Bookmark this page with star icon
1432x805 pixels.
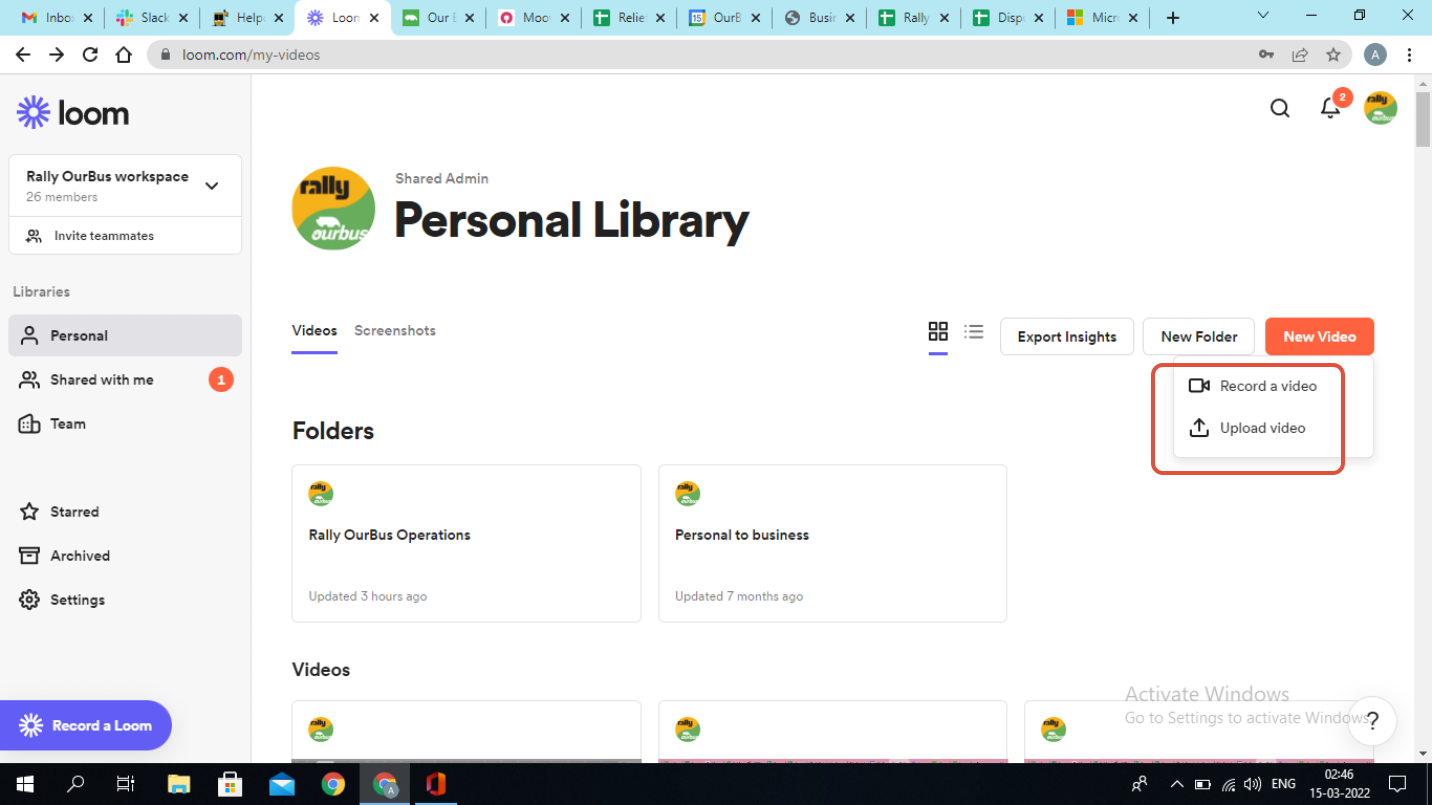[1333, 55]
